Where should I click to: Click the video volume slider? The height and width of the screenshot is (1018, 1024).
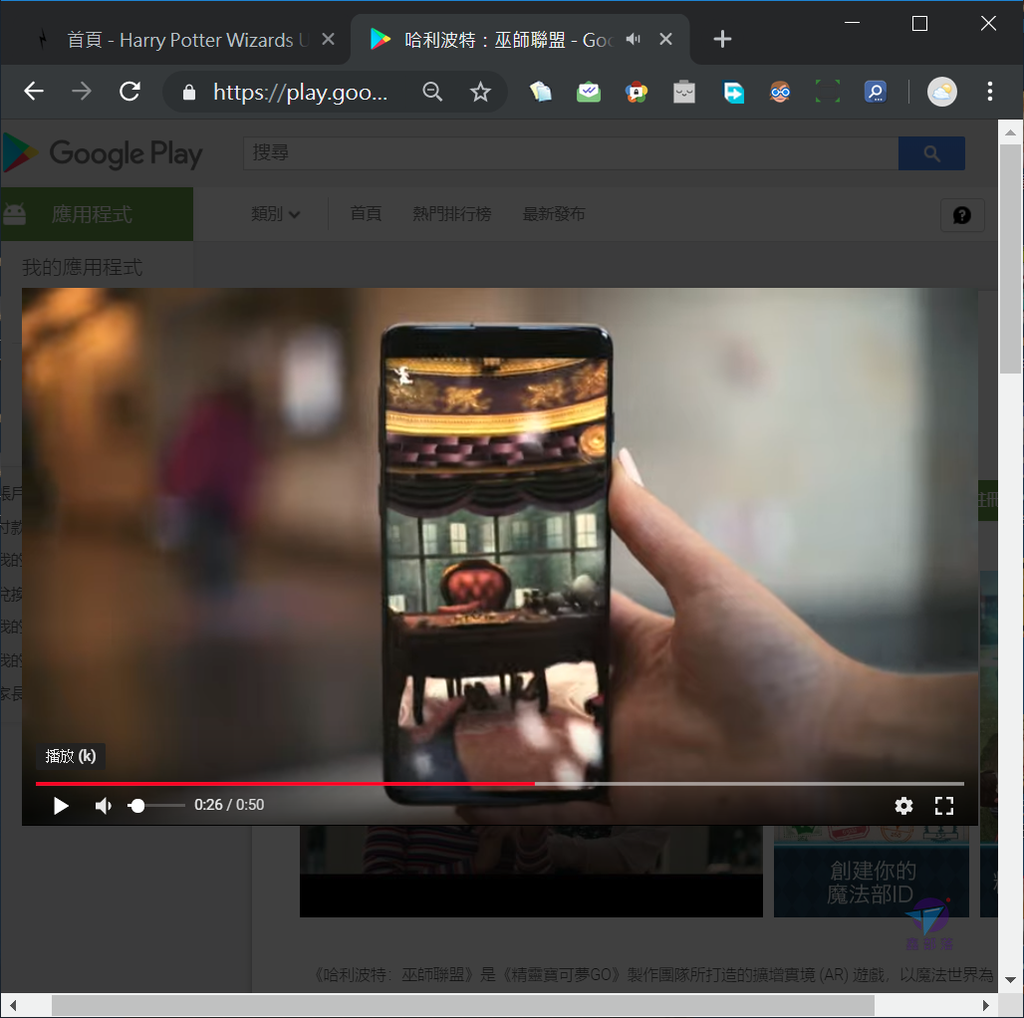point(156,806)
